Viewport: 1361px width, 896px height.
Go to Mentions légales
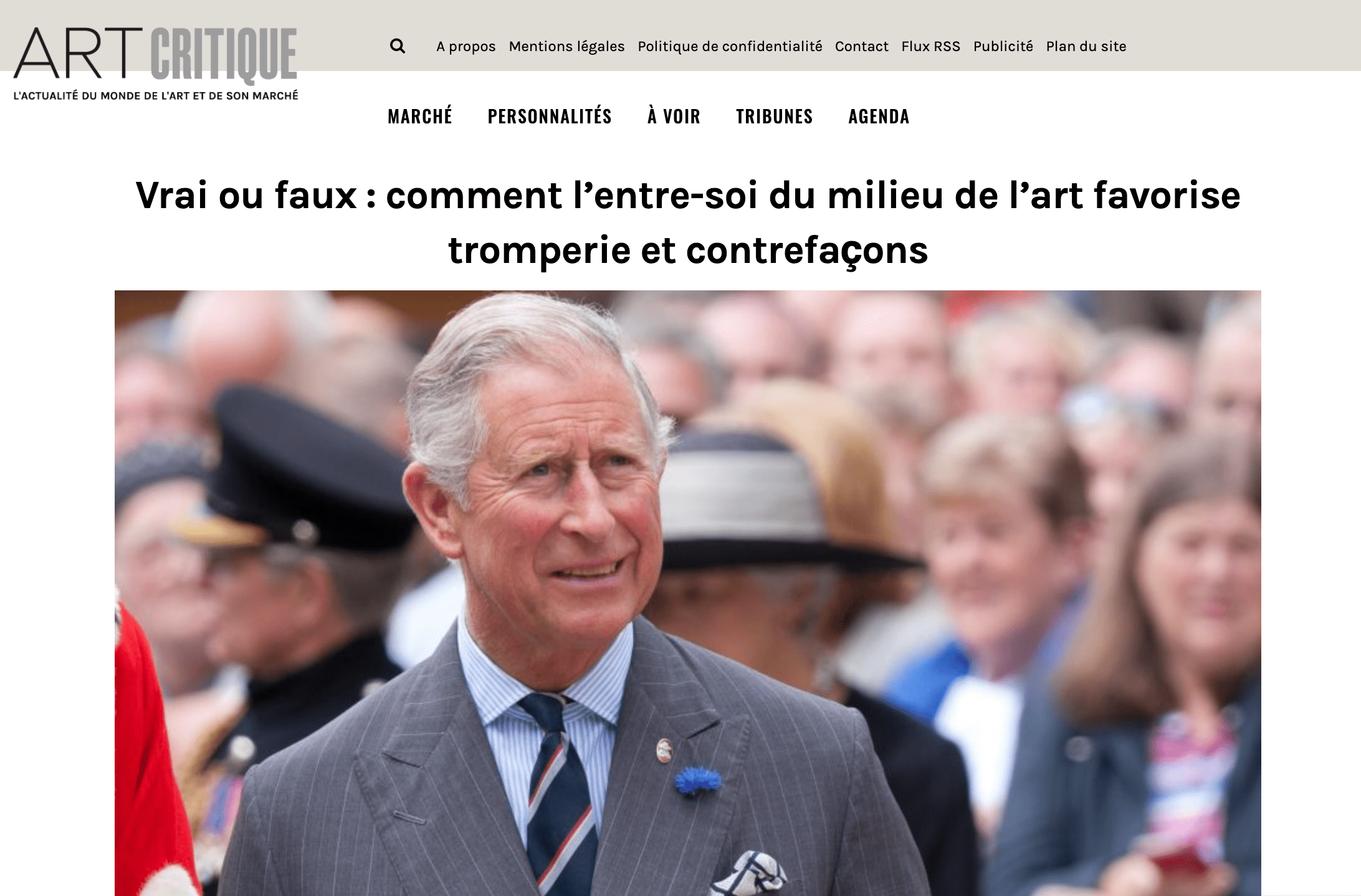566,46
